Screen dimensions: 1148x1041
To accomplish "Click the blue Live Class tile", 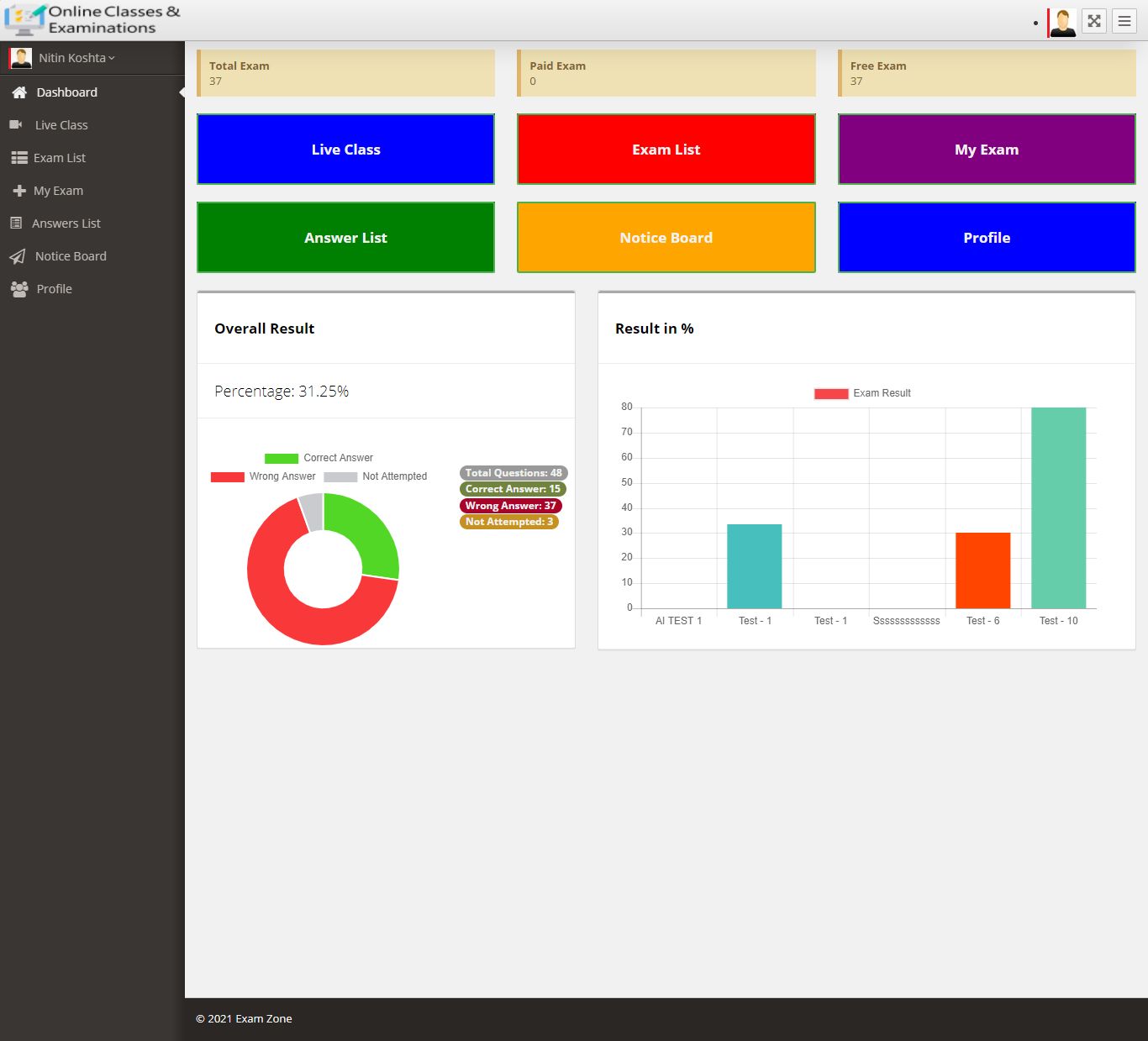I will click(x=345, y=150).
